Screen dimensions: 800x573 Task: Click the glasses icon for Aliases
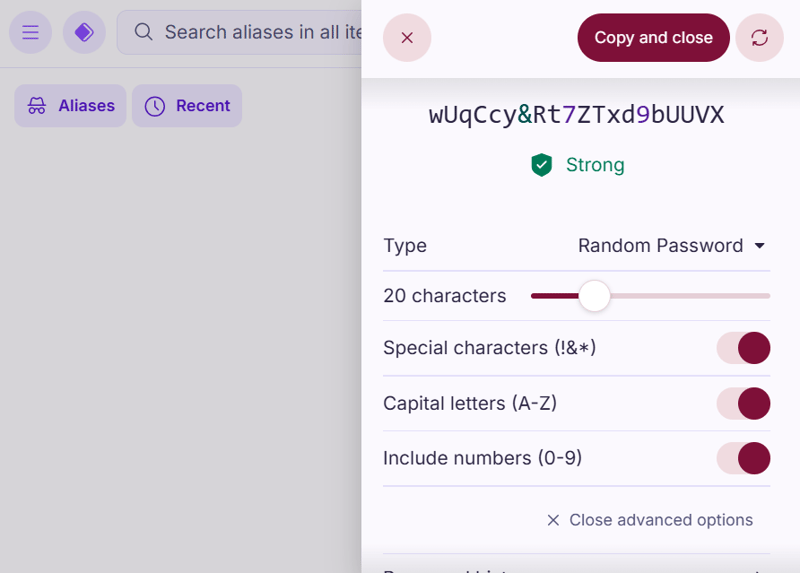(x=37, y=106)
